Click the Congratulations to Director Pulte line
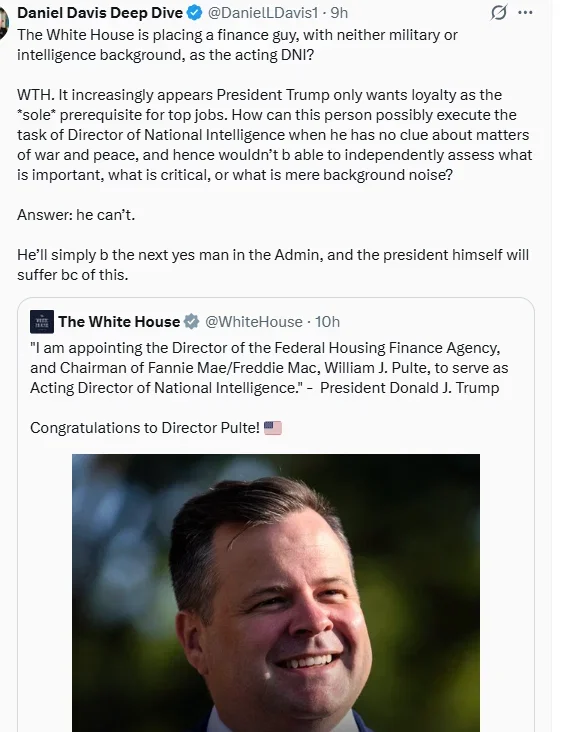This screenshot has width=565, height=732. click(x=145, y=428)
